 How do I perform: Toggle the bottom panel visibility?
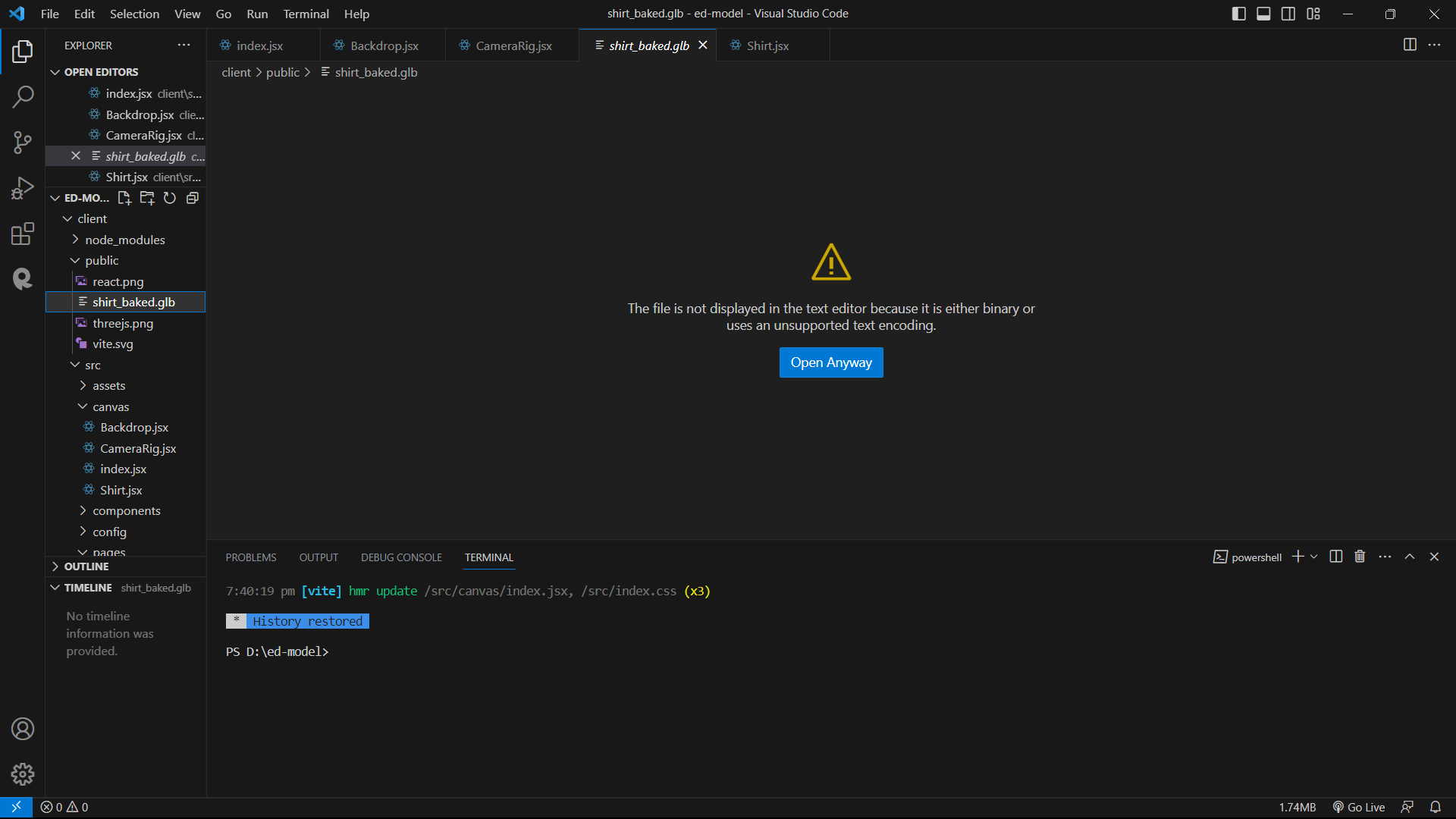[1263, 13]
